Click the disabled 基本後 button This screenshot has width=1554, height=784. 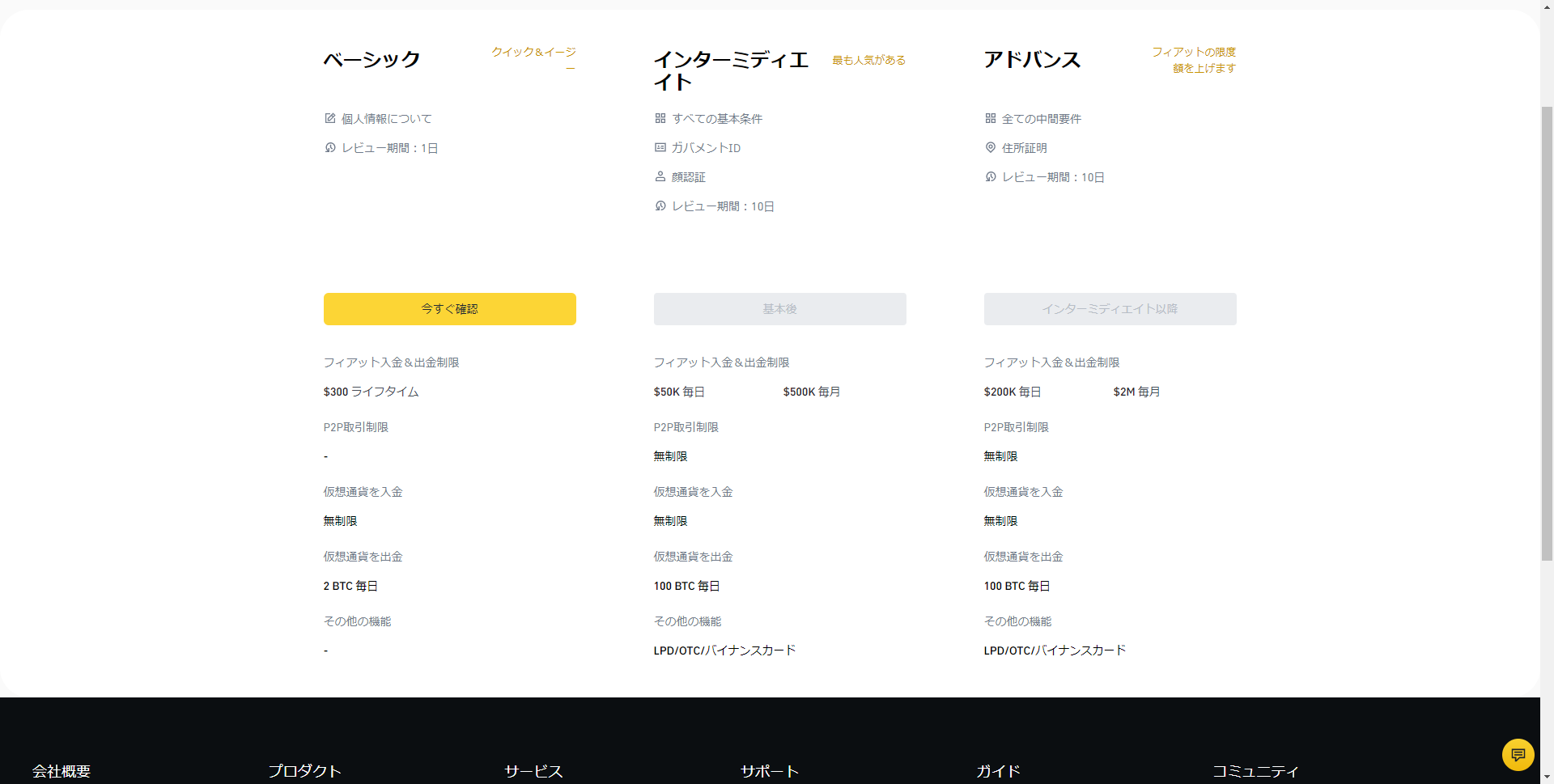[x=779, y=309]
